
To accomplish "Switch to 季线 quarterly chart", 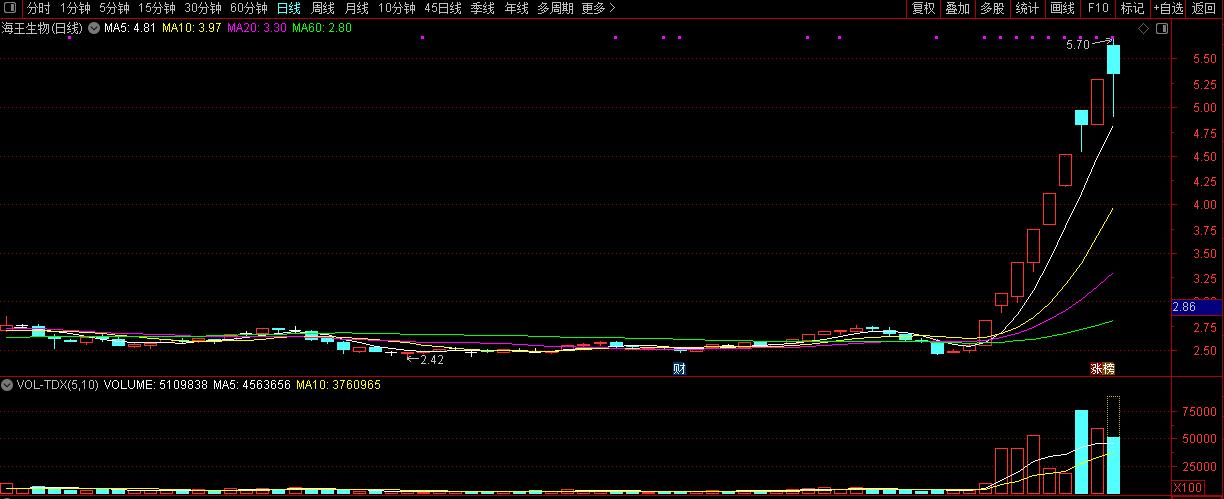I will pos(483,8).
